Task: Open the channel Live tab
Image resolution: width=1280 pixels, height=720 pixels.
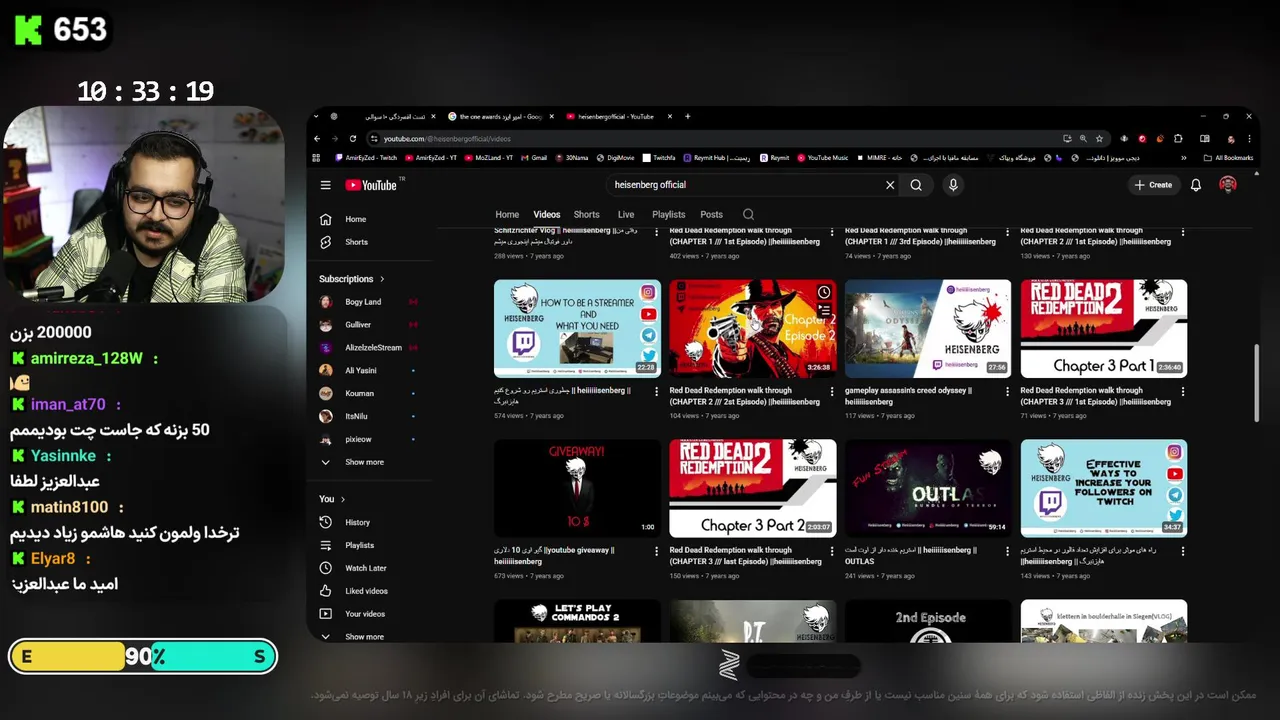Action: (x=626, y=214)
